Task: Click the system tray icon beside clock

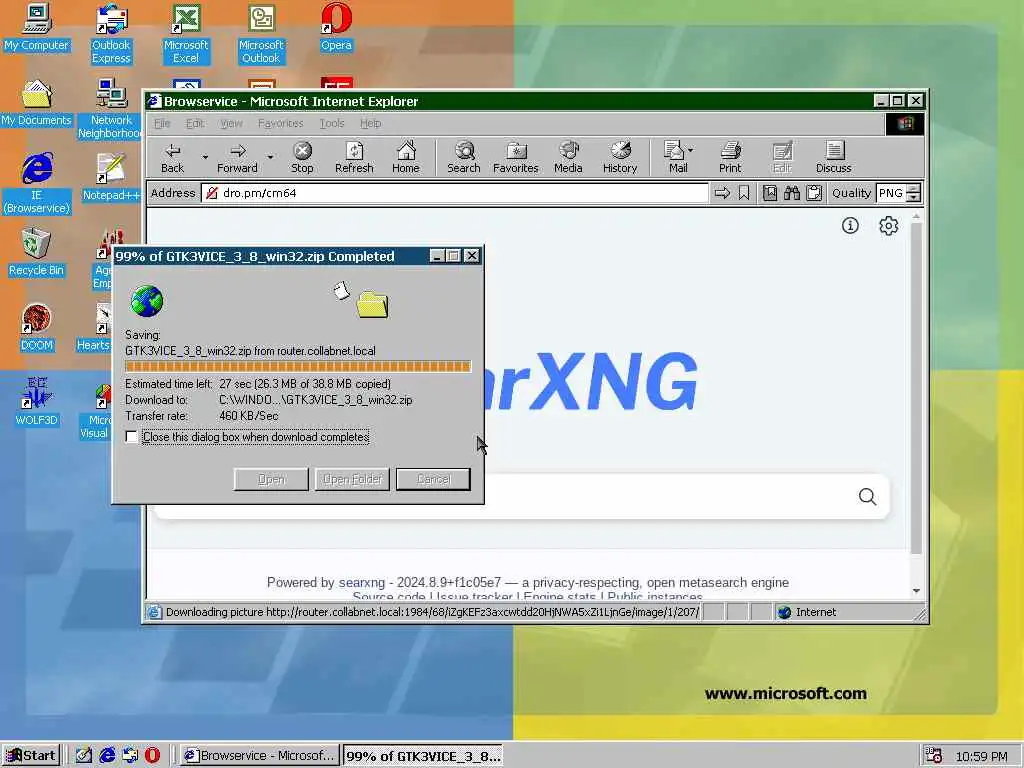Action: pos(934,756)
